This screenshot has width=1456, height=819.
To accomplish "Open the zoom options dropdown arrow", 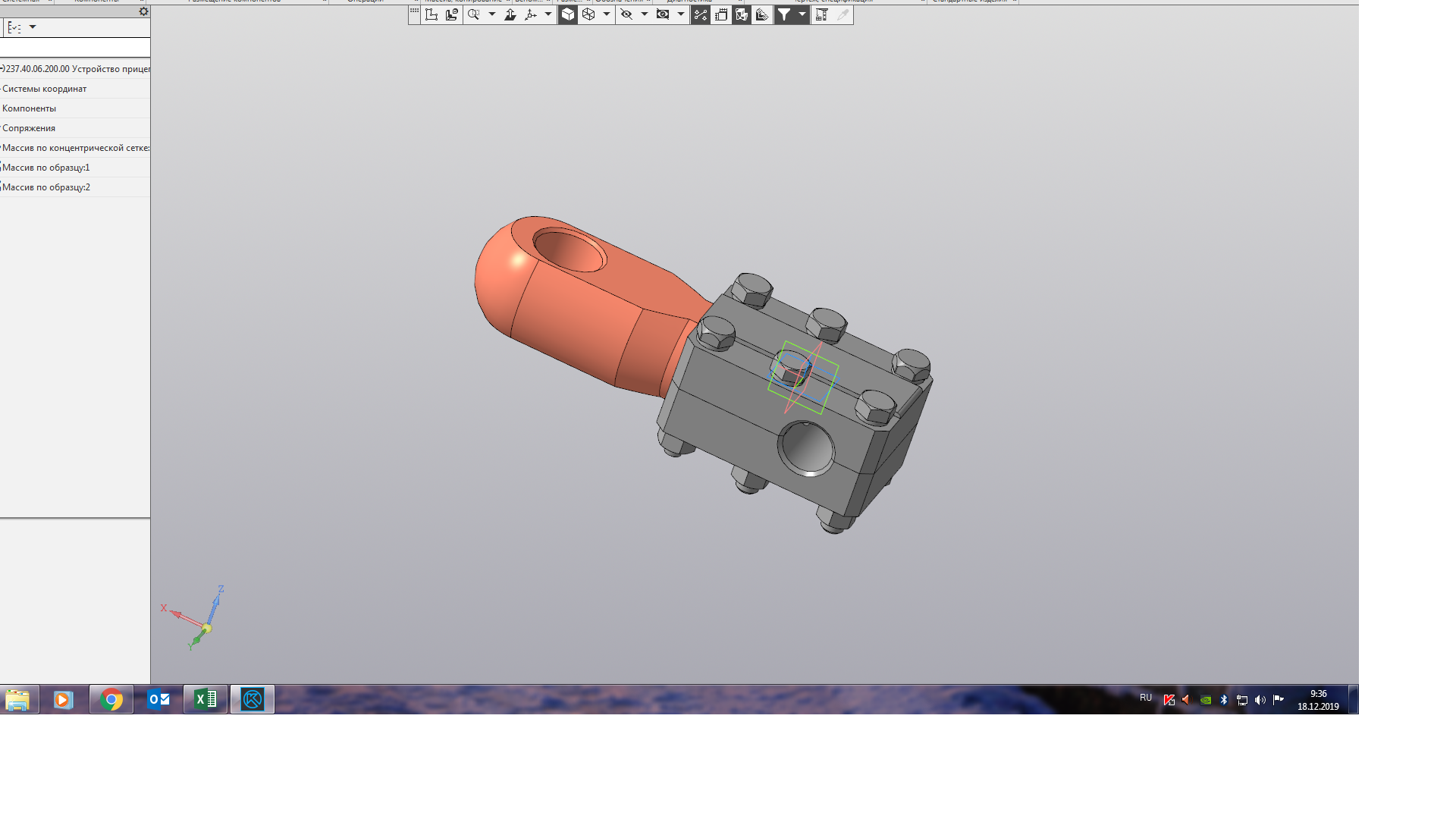I will [492, 14].
